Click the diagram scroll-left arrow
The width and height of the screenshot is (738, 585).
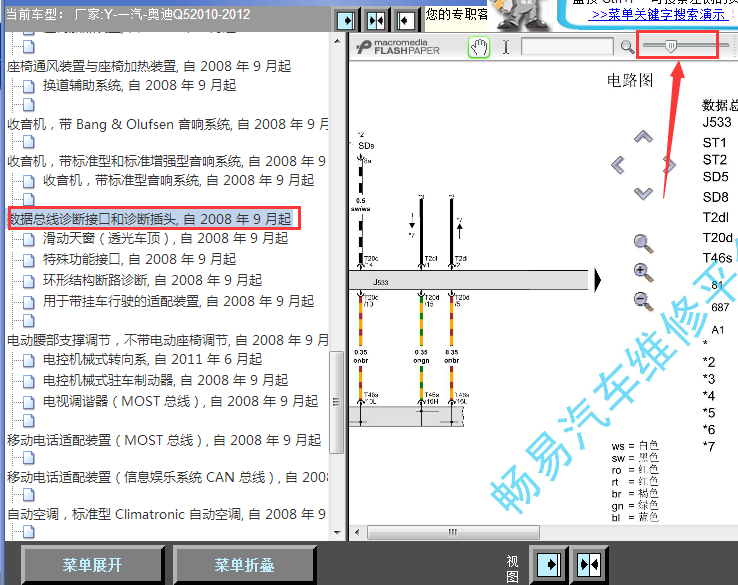(357, 532)
